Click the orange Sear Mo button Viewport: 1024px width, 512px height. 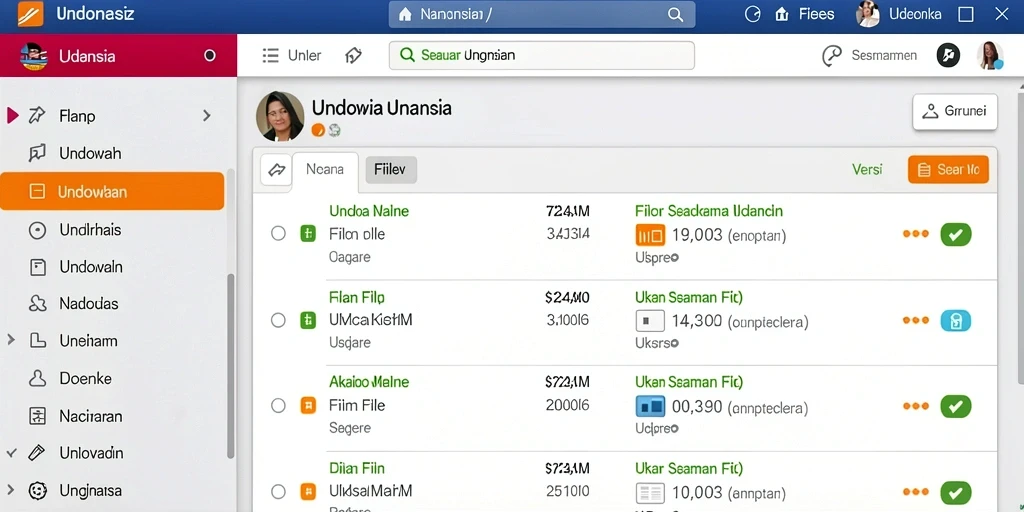pos(948,170)
